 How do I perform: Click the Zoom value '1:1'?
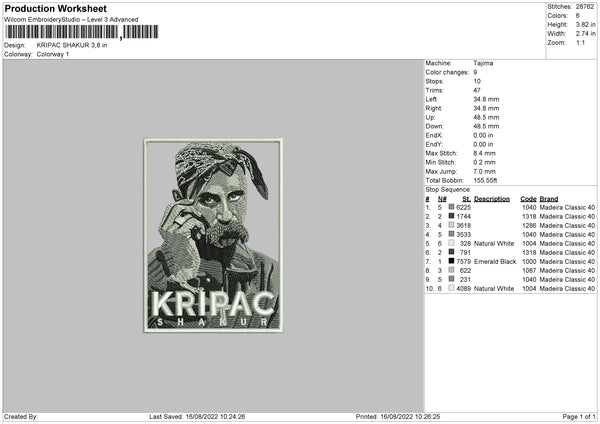[x=580, y=42]
